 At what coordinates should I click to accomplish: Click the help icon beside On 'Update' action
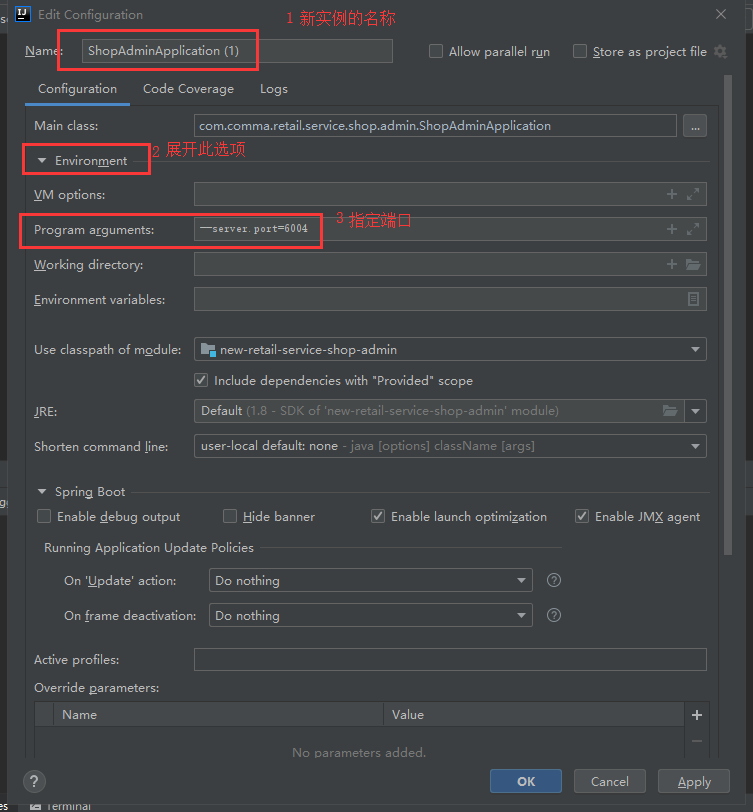pyautogui.click(x=554, y=581)
